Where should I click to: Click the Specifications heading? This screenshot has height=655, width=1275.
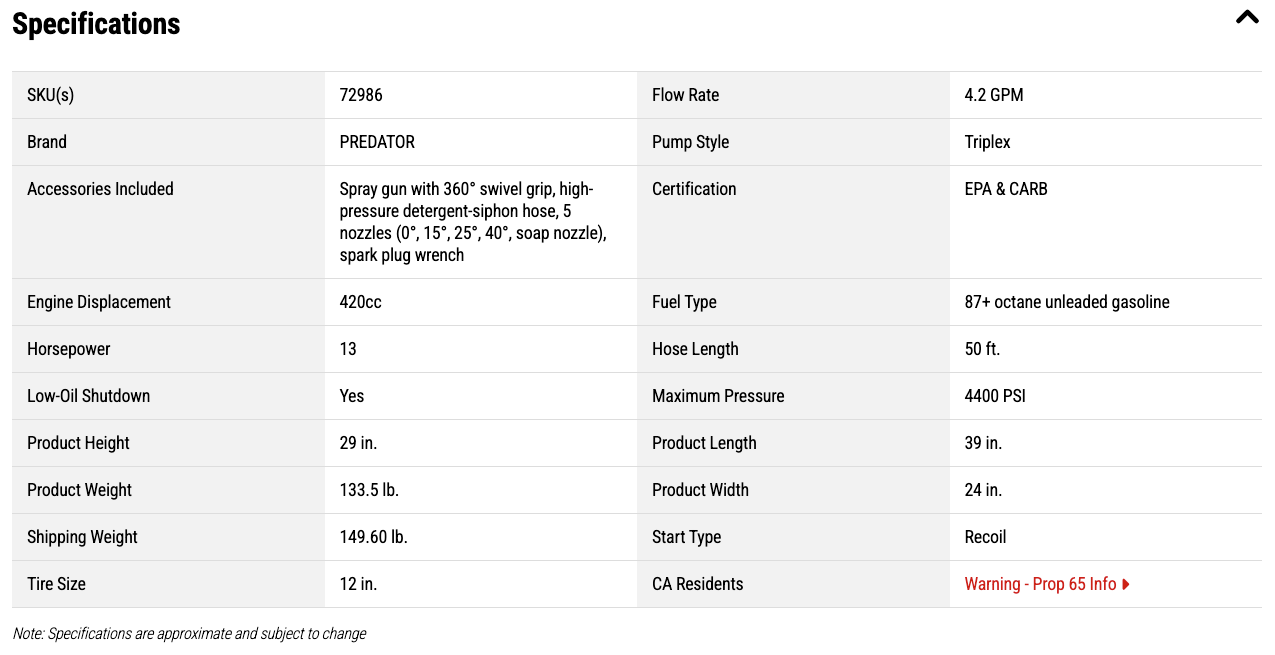[96, 24]
